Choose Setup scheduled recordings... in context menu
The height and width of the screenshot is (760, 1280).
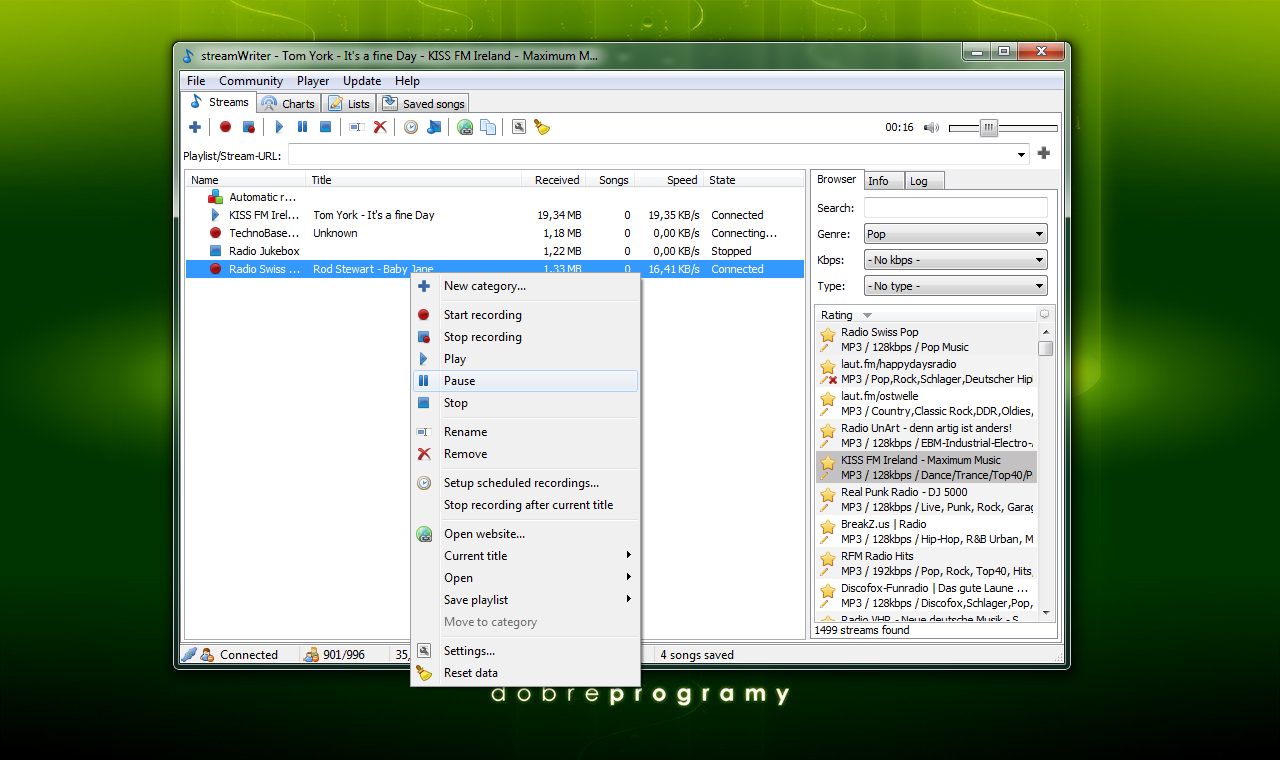point(525,483)
